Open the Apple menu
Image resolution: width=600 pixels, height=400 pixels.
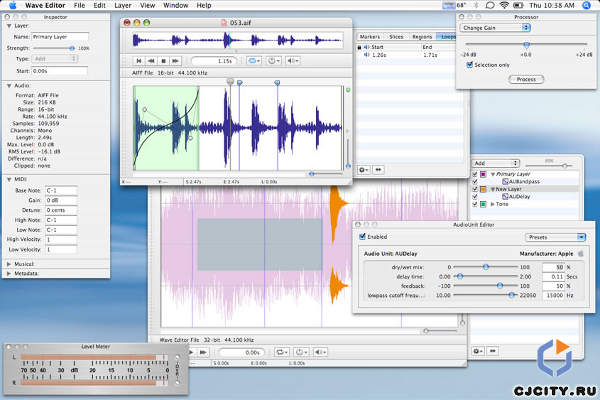(x=13, y=5)
